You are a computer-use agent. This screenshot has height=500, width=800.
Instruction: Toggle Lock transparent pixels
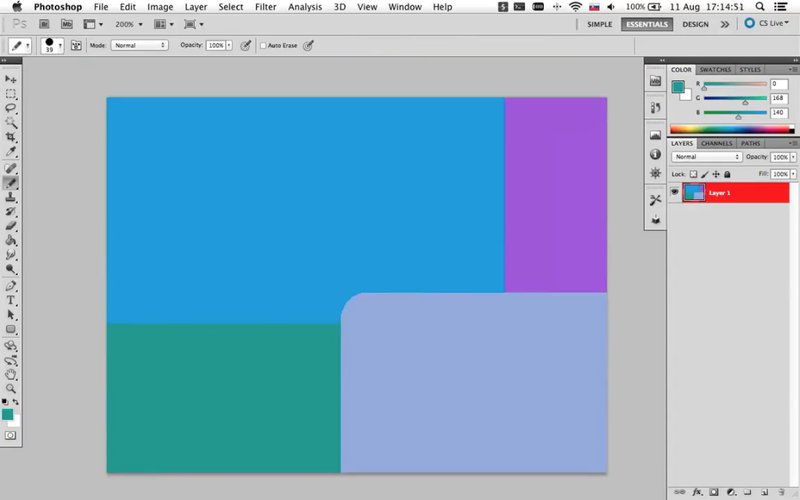693,174
